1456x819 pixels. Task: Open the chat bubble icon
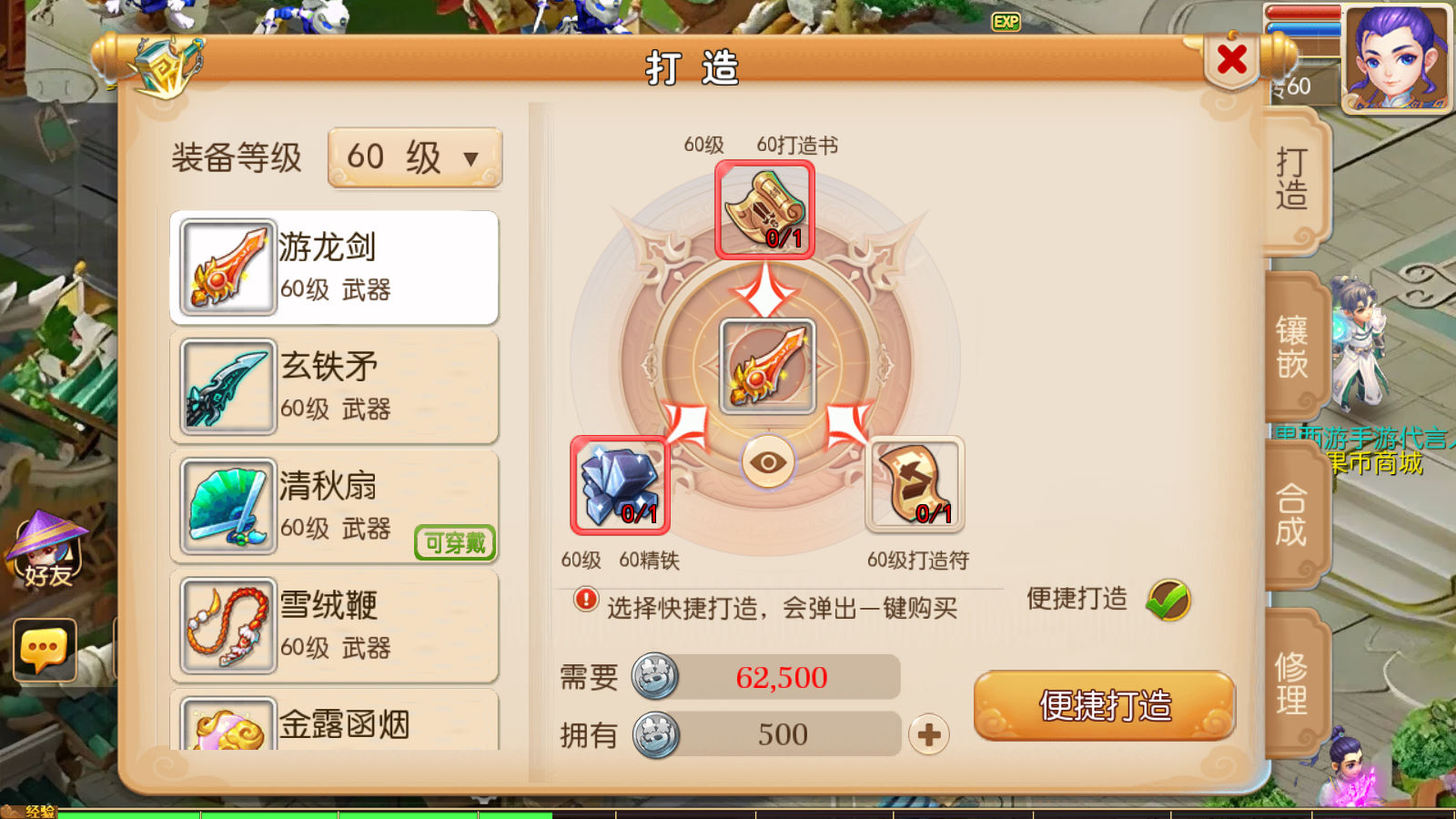tap(45, 650)
